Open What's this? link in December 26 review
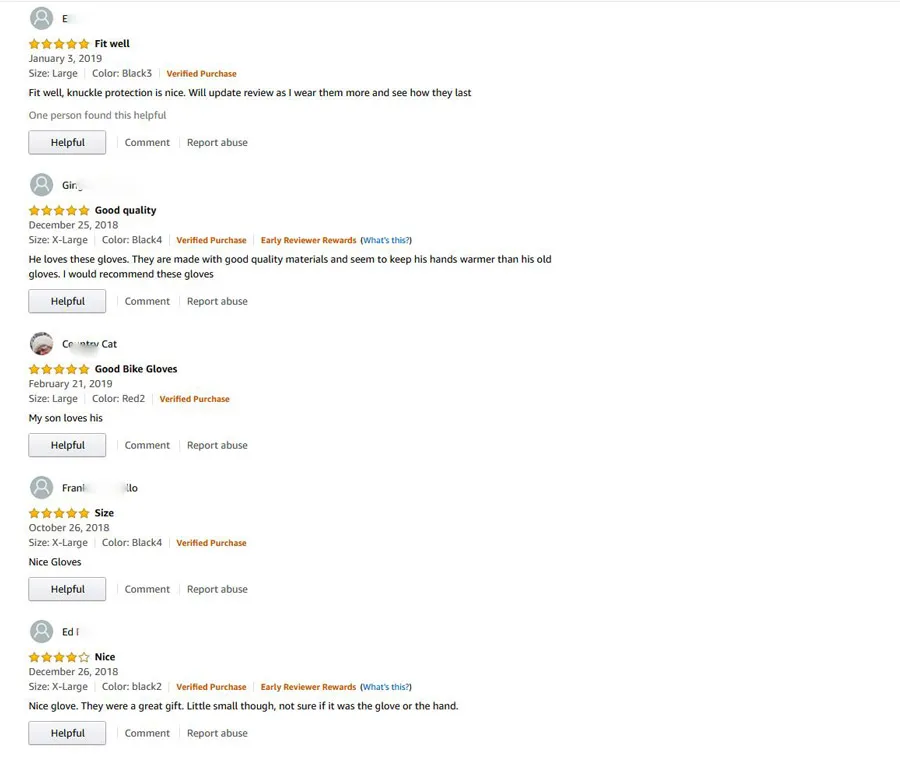The width and height of the screenshot is (900, 758). pos(386,687)
